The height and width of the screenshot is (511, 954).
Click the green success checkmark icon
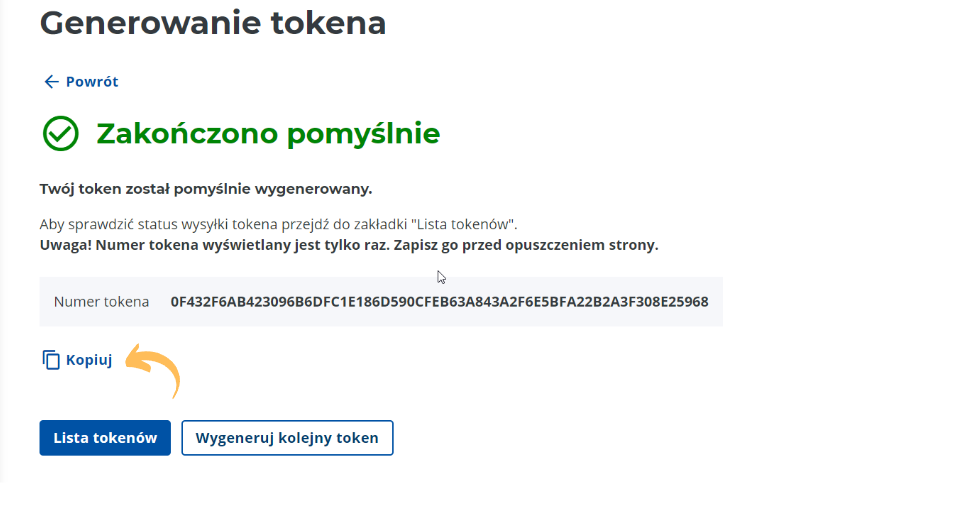coord(60,133)
